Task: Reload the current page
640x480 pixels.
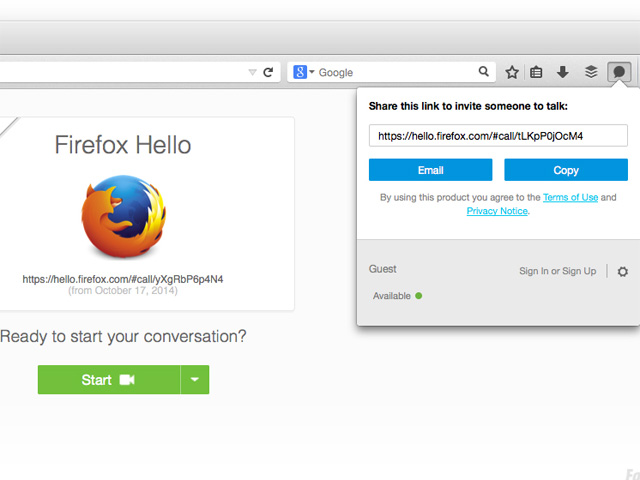Action: tap(268, 72)
